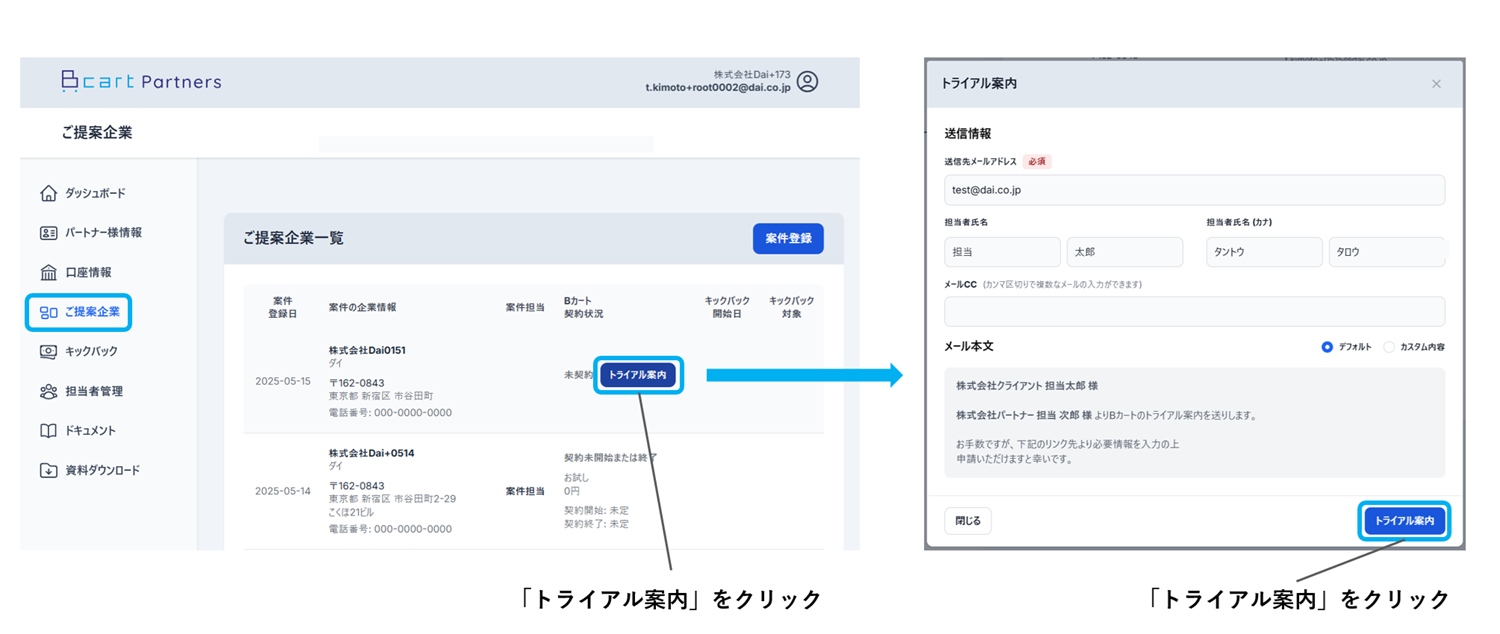The image size is (1500, 634).
Task: Click the 契約未開始または終了 status text
Action: click(x=610, y=457)
